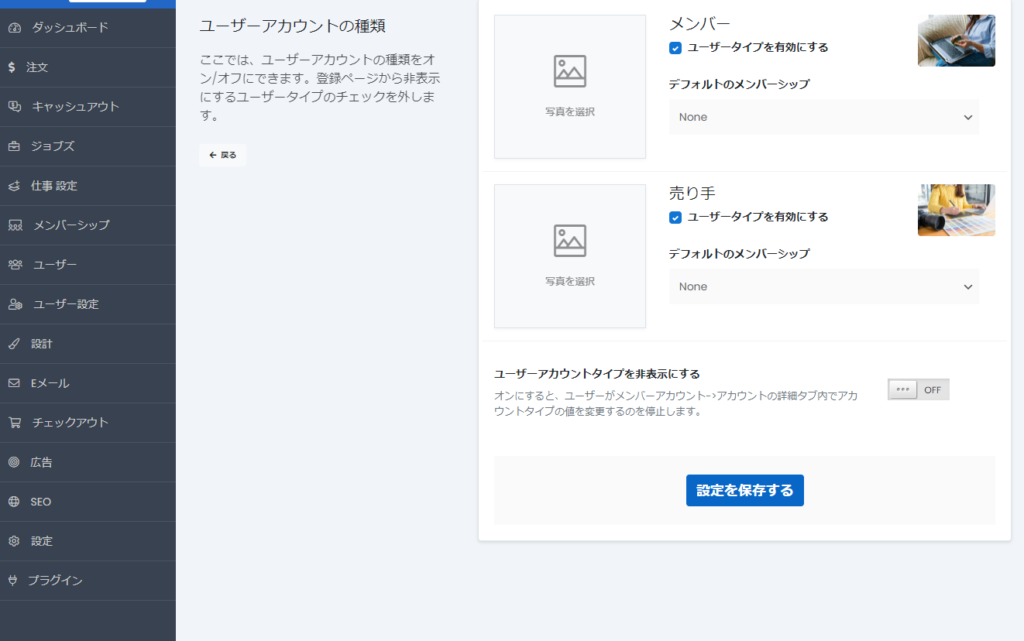Image resolution: width=1024 pixels, height=641 pixels.
Task: Open the キャッシュアウト sidebar section
Action: pyautogui.click(x=75, y=107)
